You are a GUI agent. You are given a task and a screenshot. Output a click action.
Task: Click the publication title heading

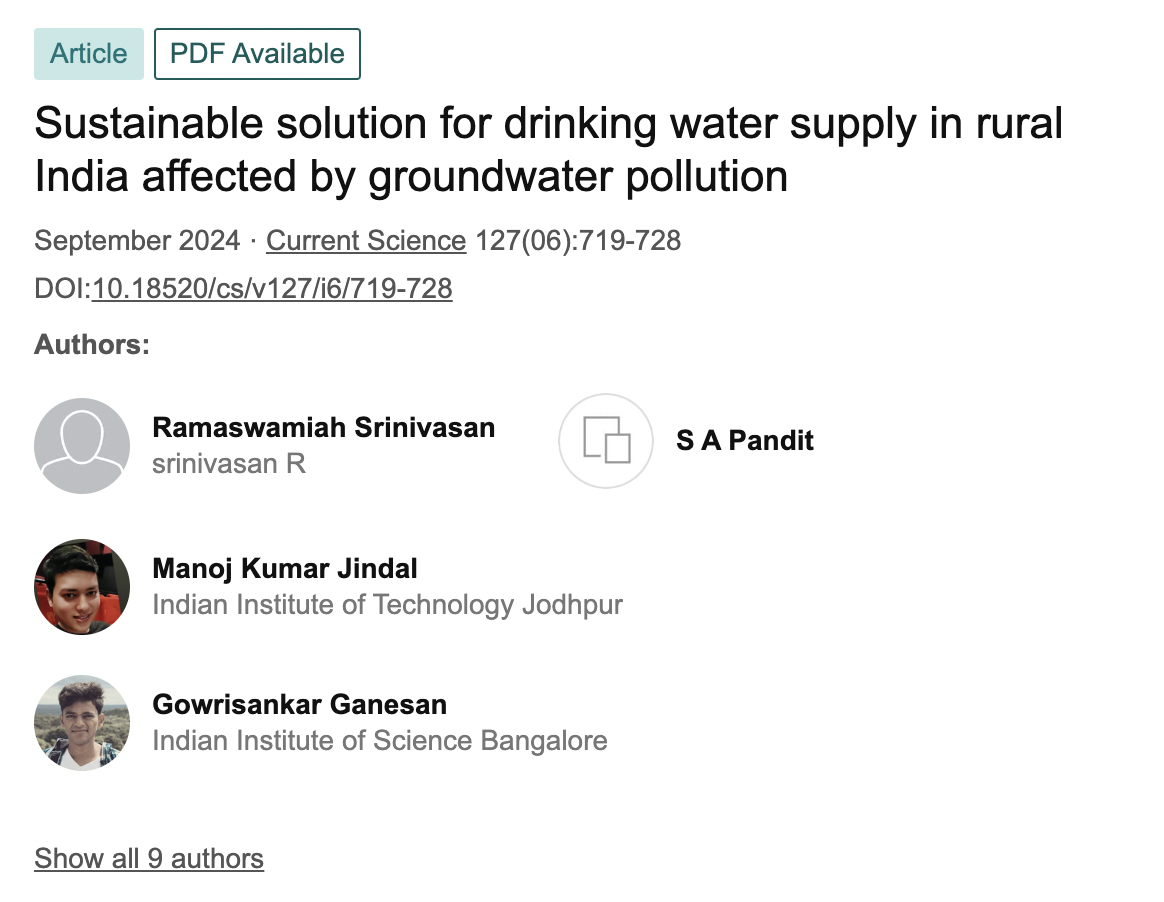click(548, 149)
